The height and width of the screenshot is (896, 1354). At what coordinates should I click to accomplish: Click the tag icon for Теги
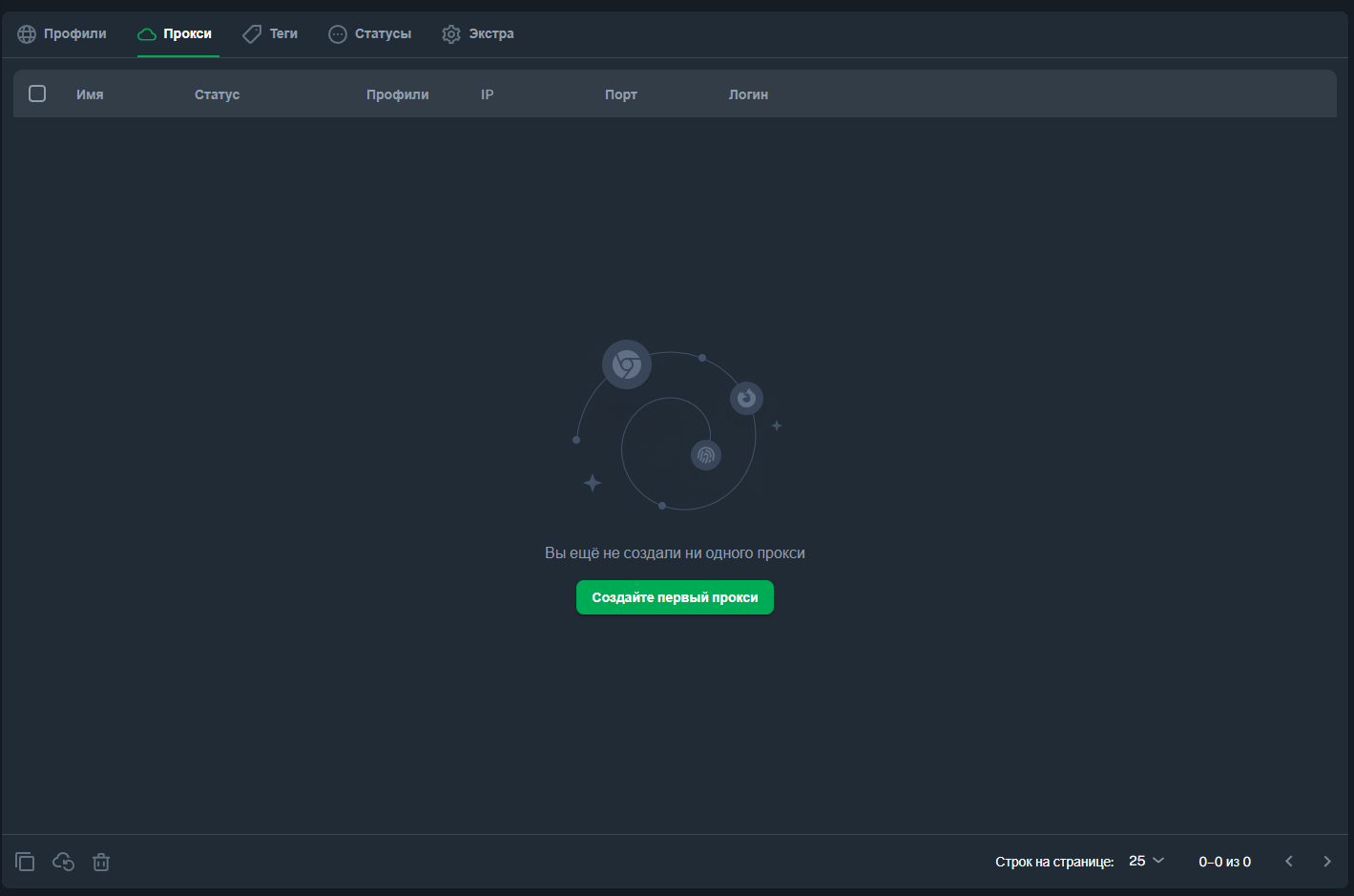[252, 34]
